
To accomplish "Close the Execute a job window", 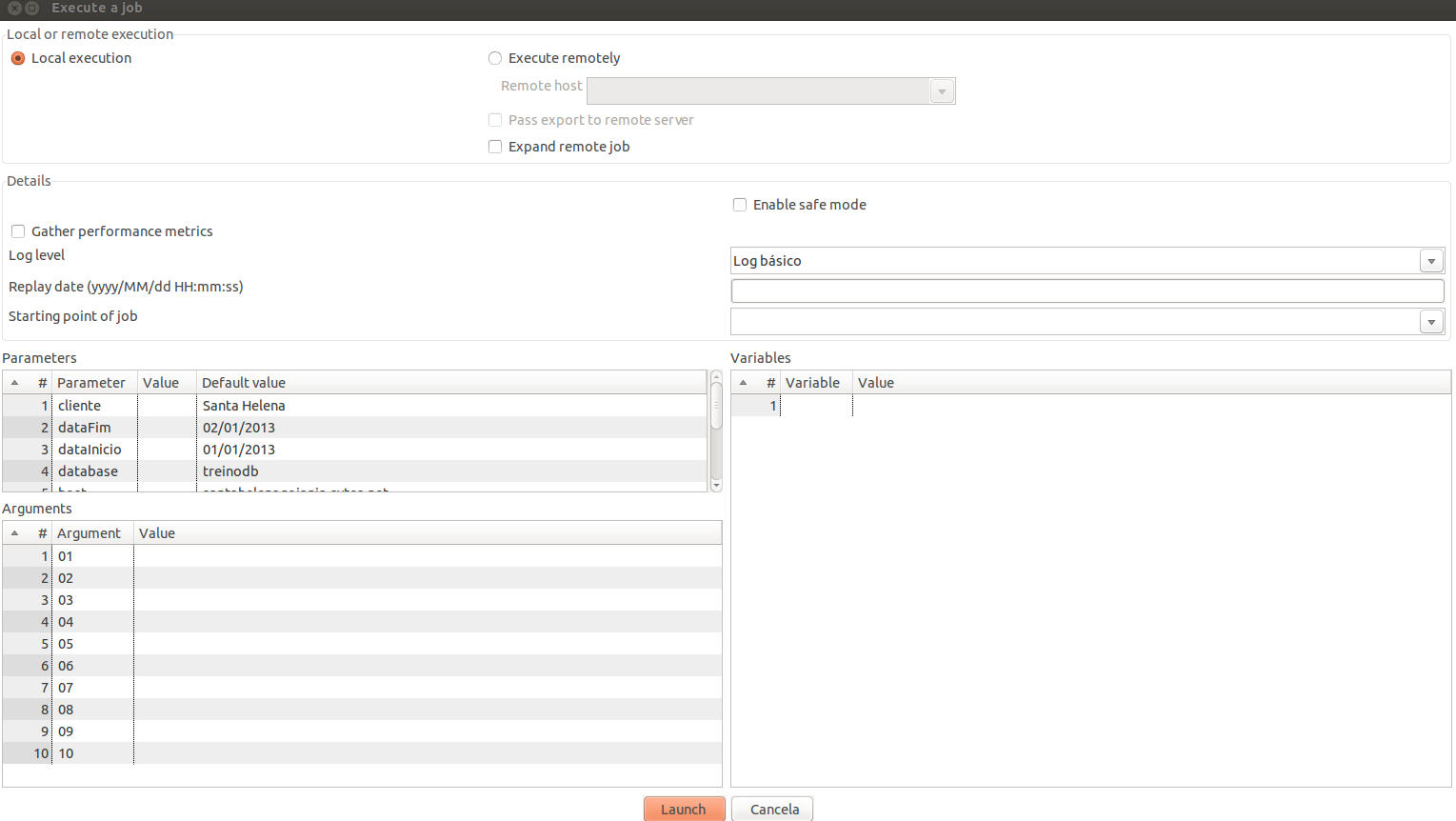I will pos(14,8).
